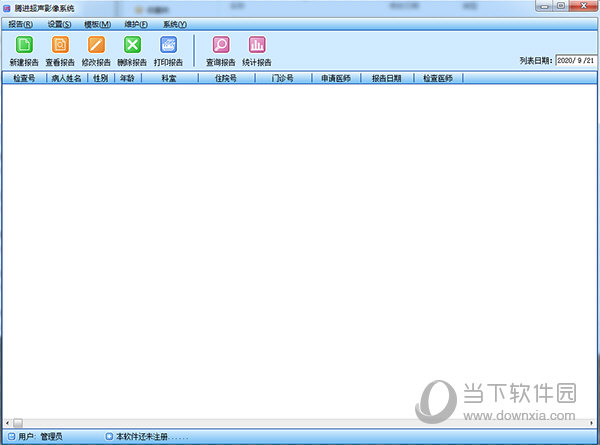Open the 查询报告 (Search Report) magnifier icon
The image size is (600, 445).
click(221, 45)
